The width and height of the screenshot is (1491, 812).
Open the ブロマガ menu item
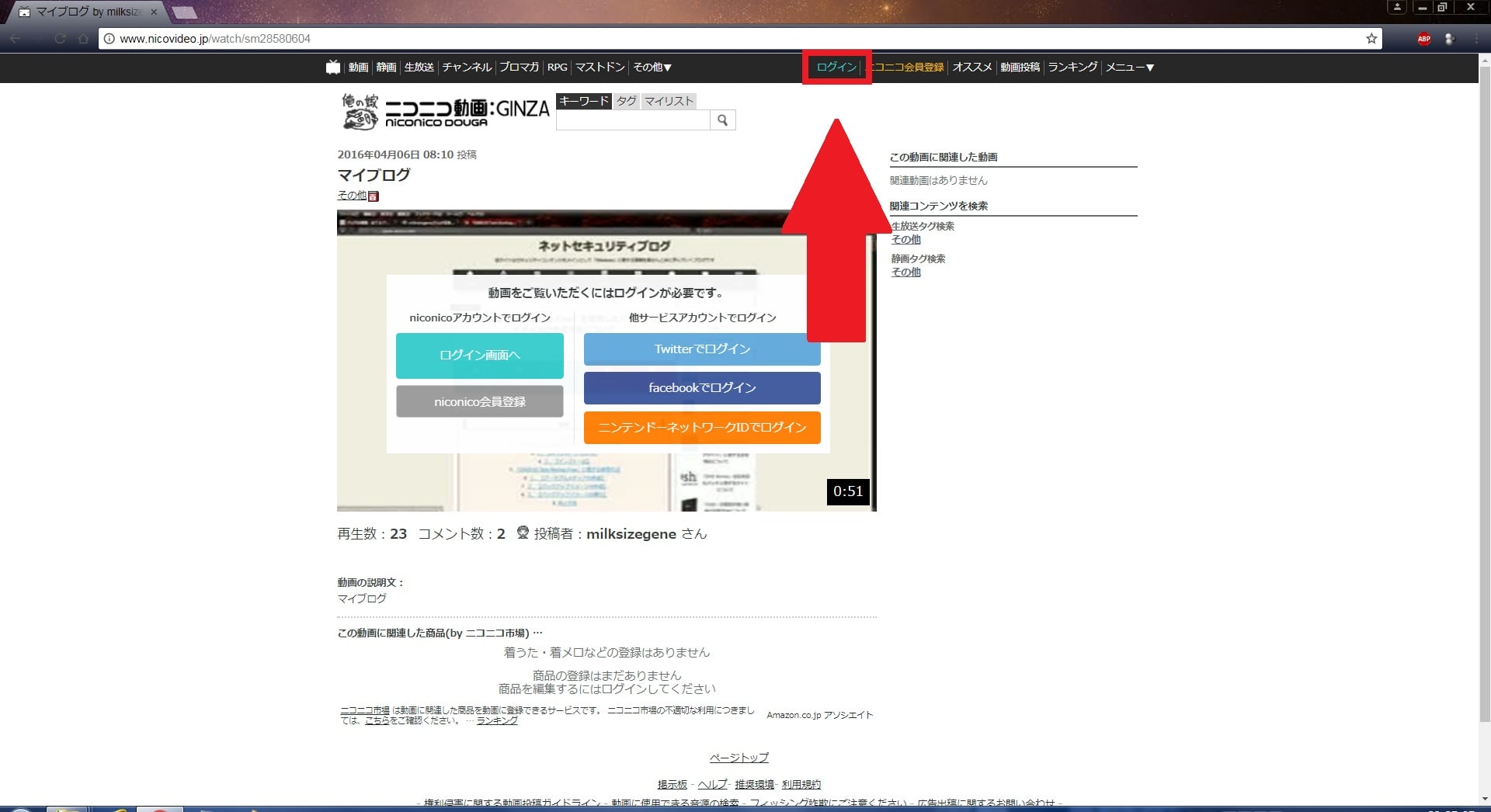[519, 68]
